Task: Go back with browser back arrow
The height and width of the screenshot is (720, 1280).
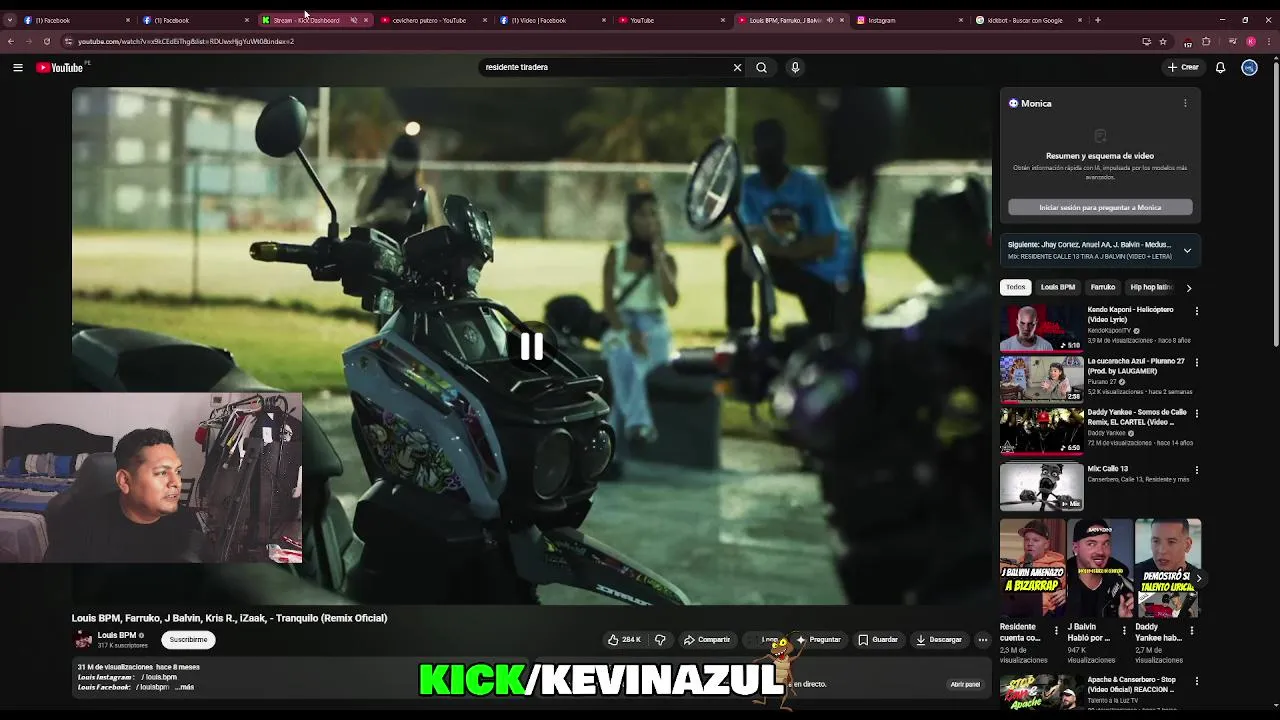Action: coord(11,42)
